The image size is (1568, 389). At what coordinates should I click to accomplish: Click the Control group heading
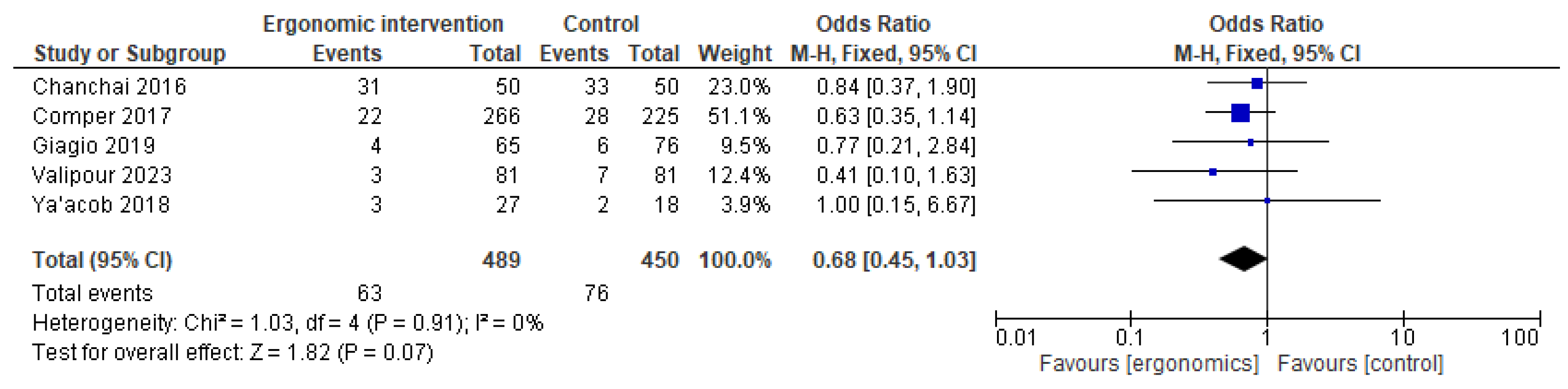(x=601, y=24)
